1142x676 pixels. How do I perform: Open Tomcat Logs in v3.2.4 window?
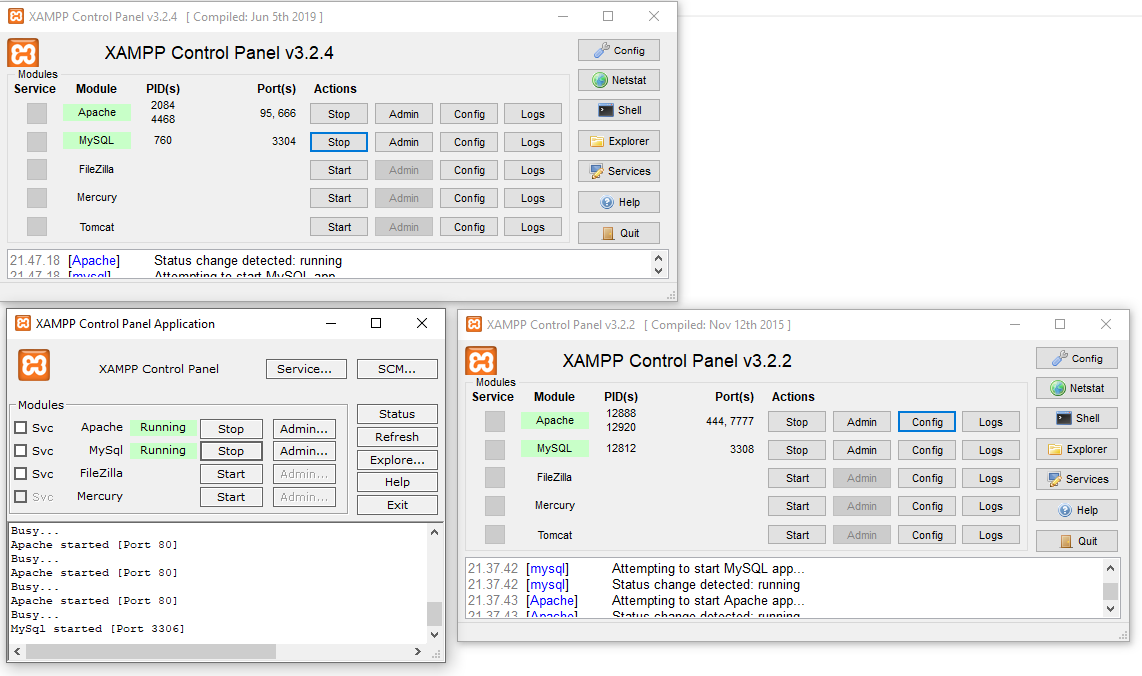532,227
